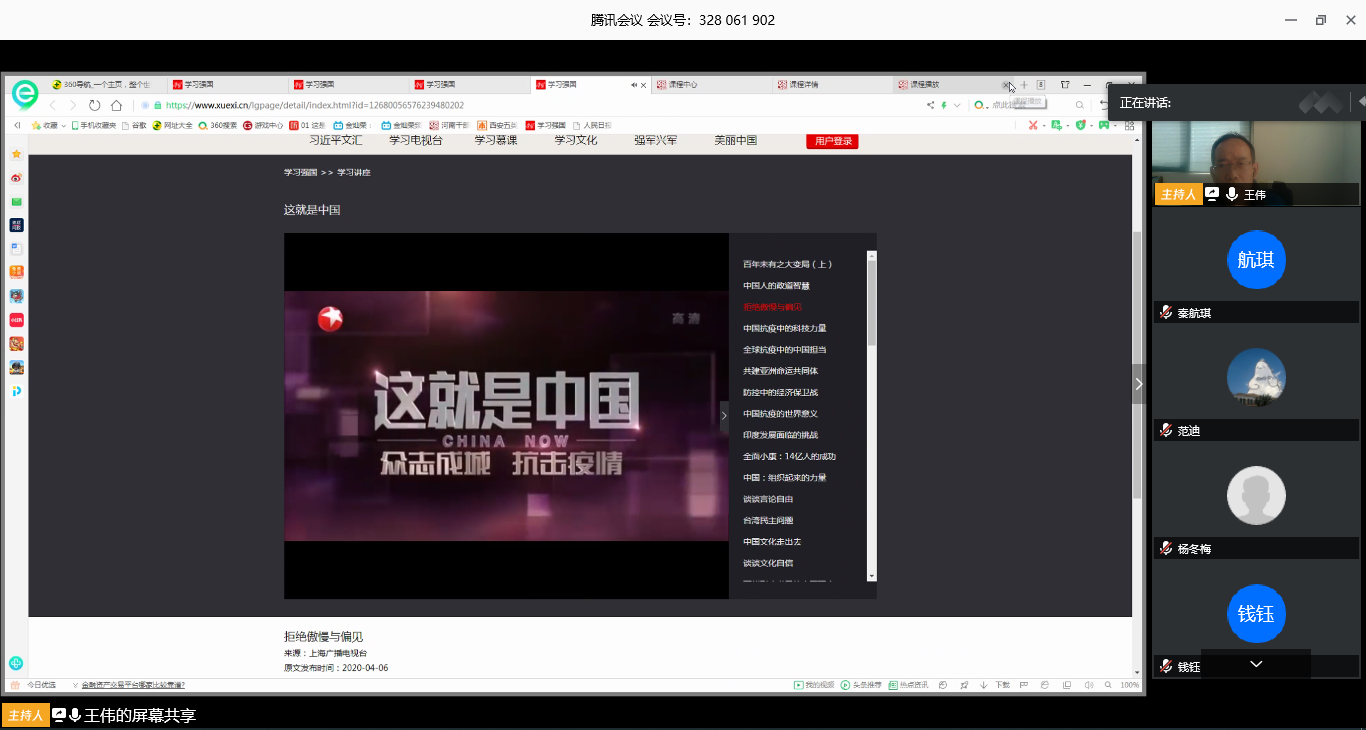Click the green lightning speed-mode icon
1366x730 pixels.
tap(944, 105)
